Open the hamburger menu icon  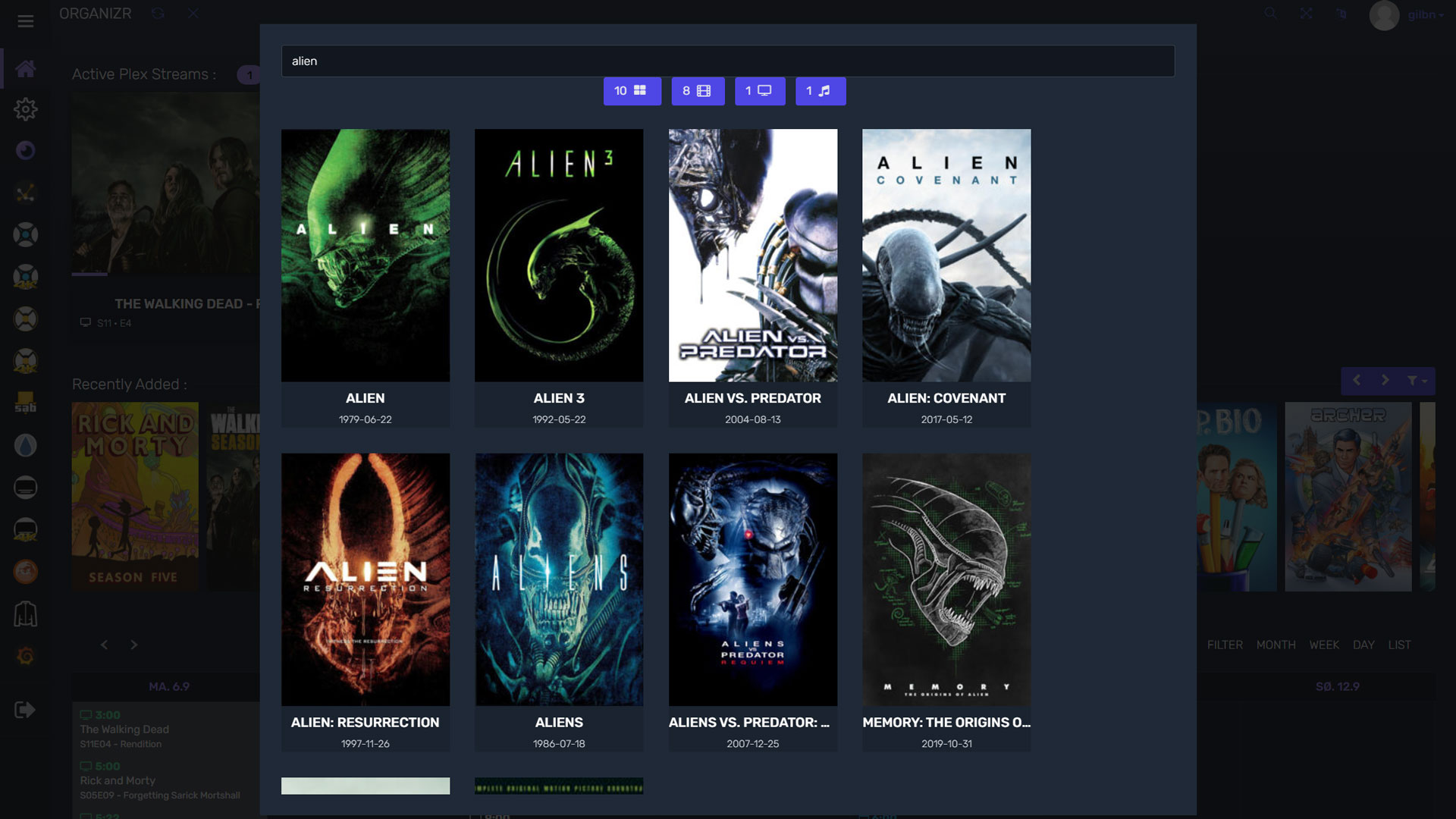[x=25, y=21]
